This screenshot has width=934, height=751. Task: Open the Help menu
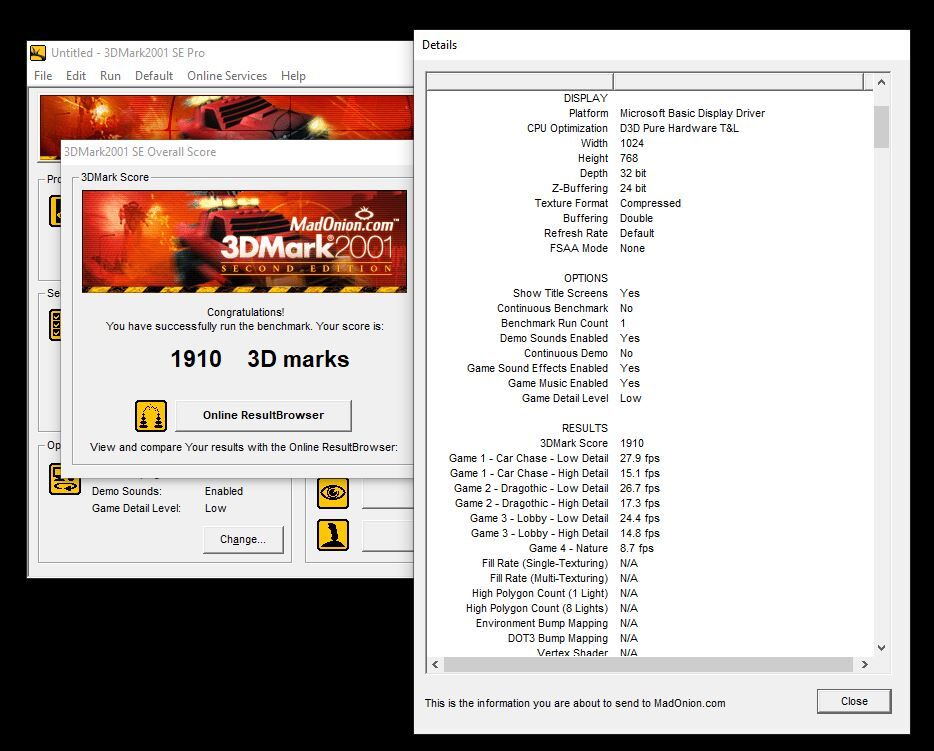pos(293,76)
